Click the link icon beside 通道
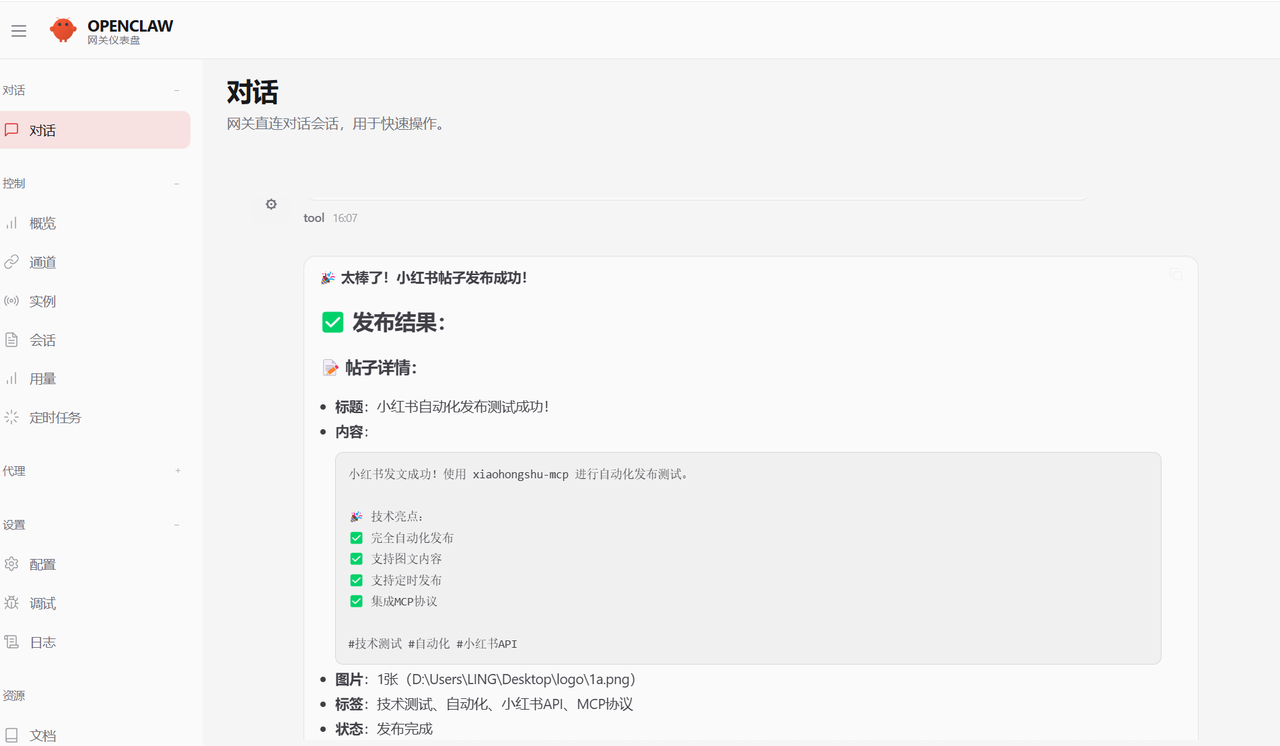Screen dimensions: 1280x746 pos(12,262)
